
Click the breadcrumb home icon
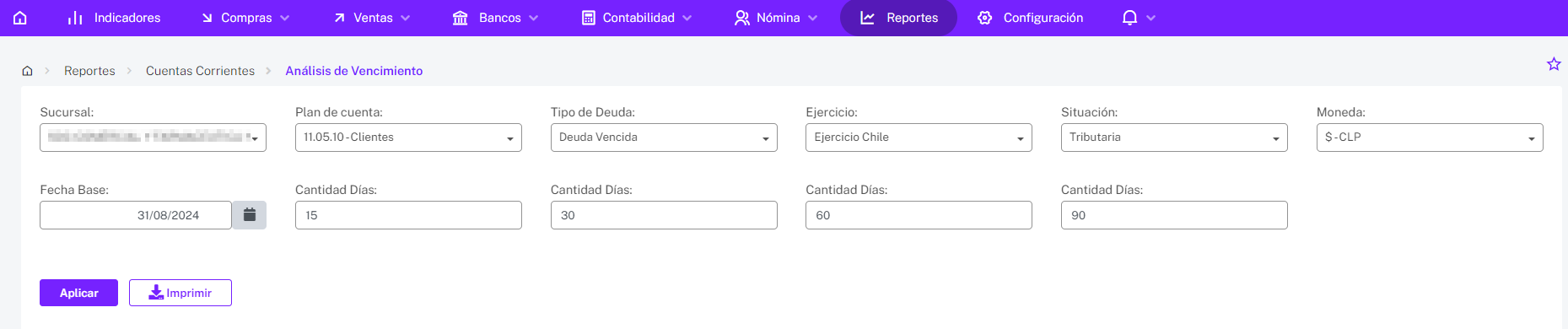click(x=27, y=71)
